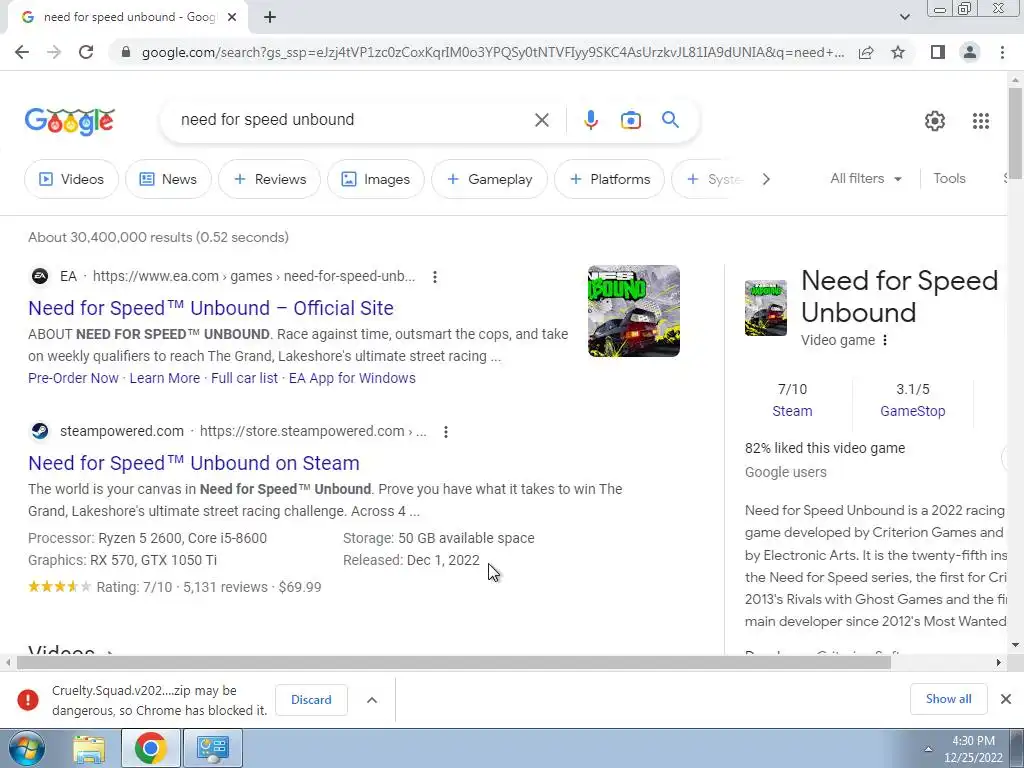Open the All filters dropdown
This screenshot has height=768, width=1024.
(865, 178)
